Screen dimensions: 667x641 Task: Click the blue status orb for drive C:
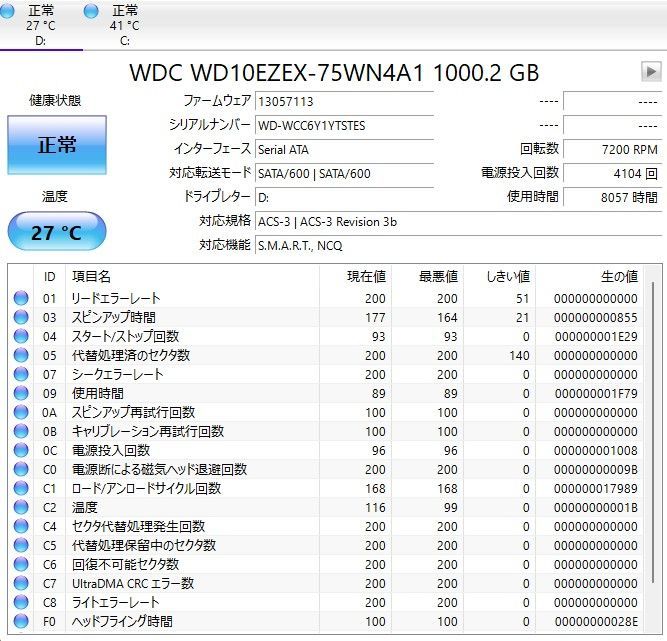coord(91,11)
